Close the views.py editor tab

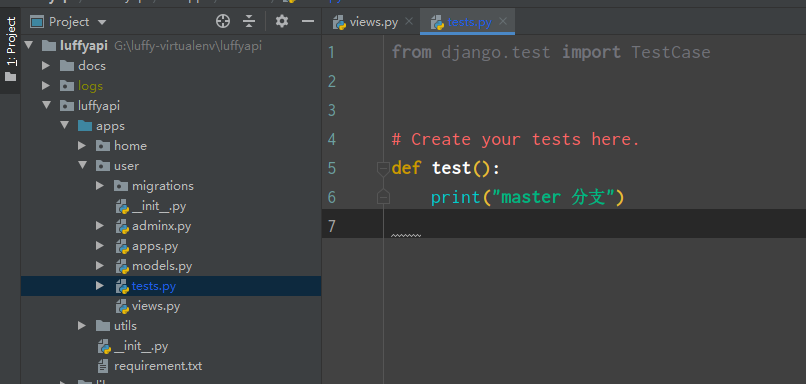409,21
